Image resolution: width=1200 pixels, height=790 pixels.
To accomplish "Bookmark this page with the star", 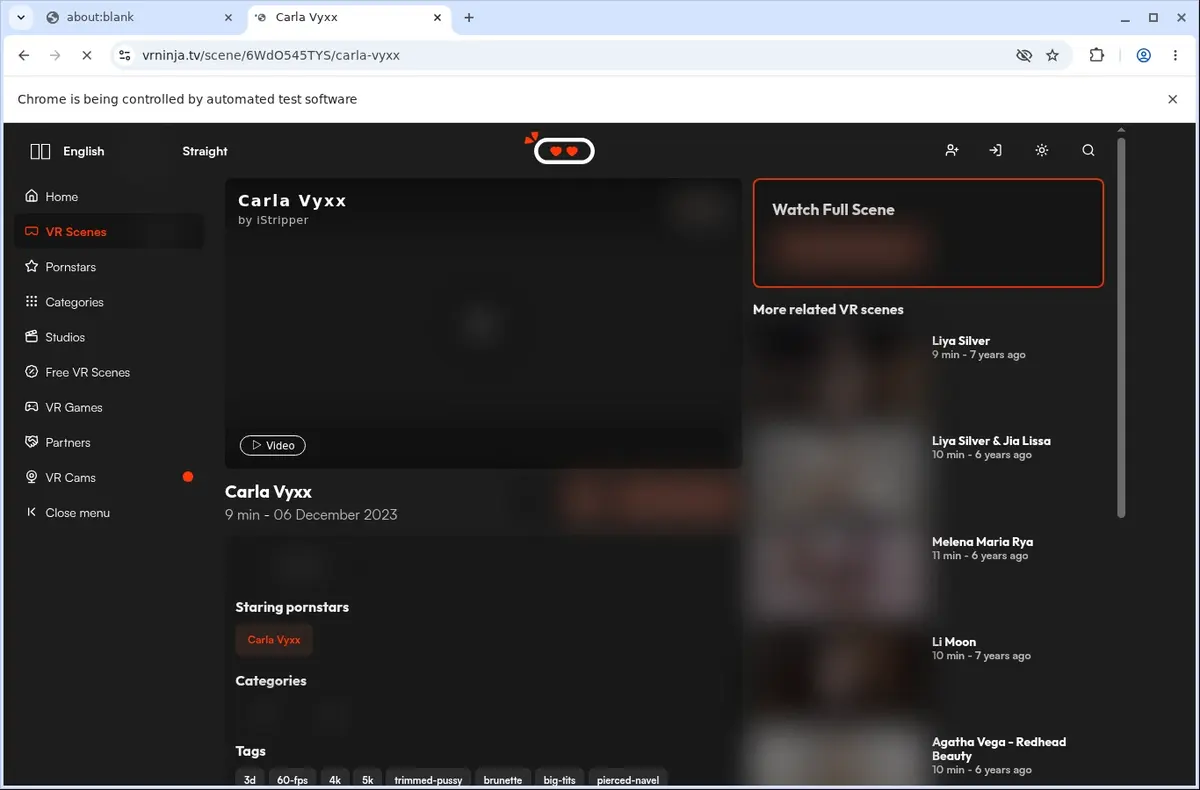I will click(1052, 56).
